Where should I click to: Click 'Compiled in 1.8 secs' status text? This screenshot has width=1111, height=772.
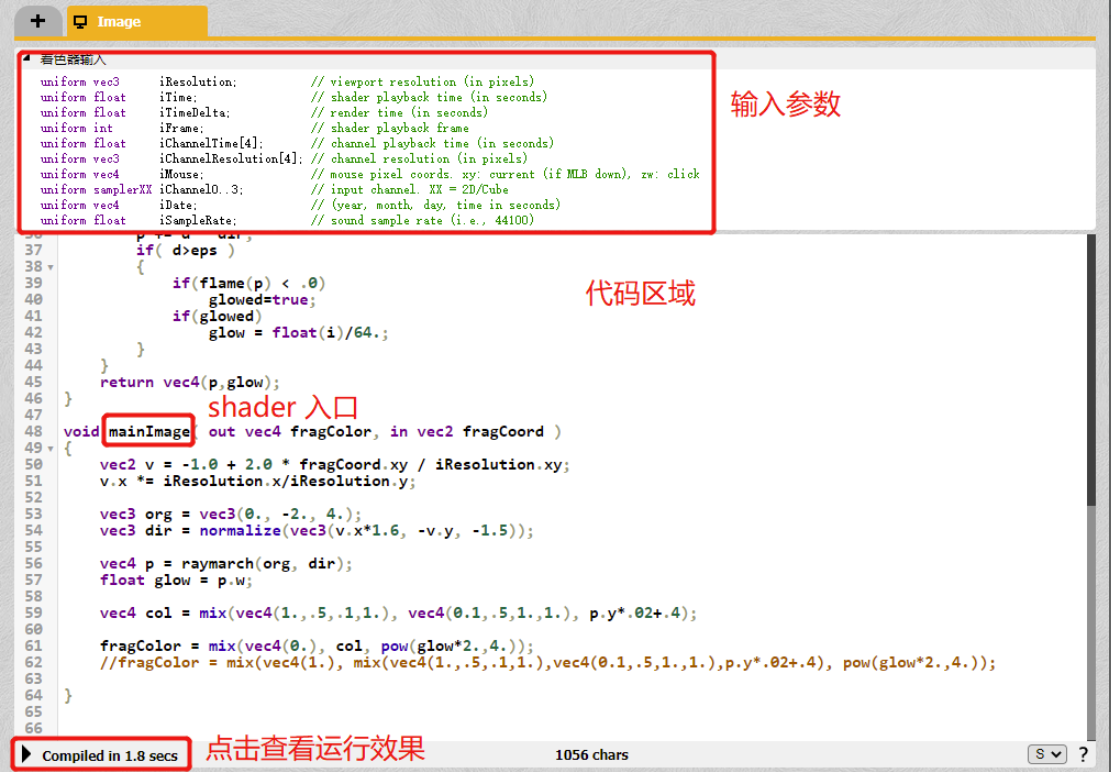[x=110, y=756]
